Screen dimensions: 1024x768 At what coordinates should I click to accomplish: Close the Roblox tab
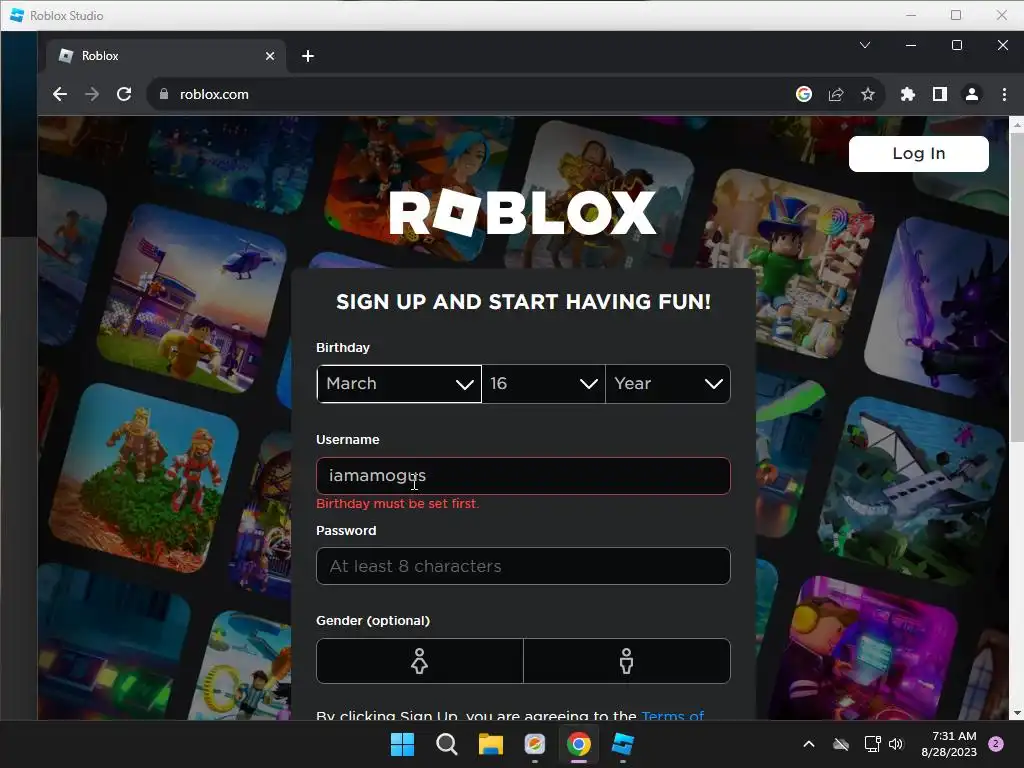(x=270, y=56)
